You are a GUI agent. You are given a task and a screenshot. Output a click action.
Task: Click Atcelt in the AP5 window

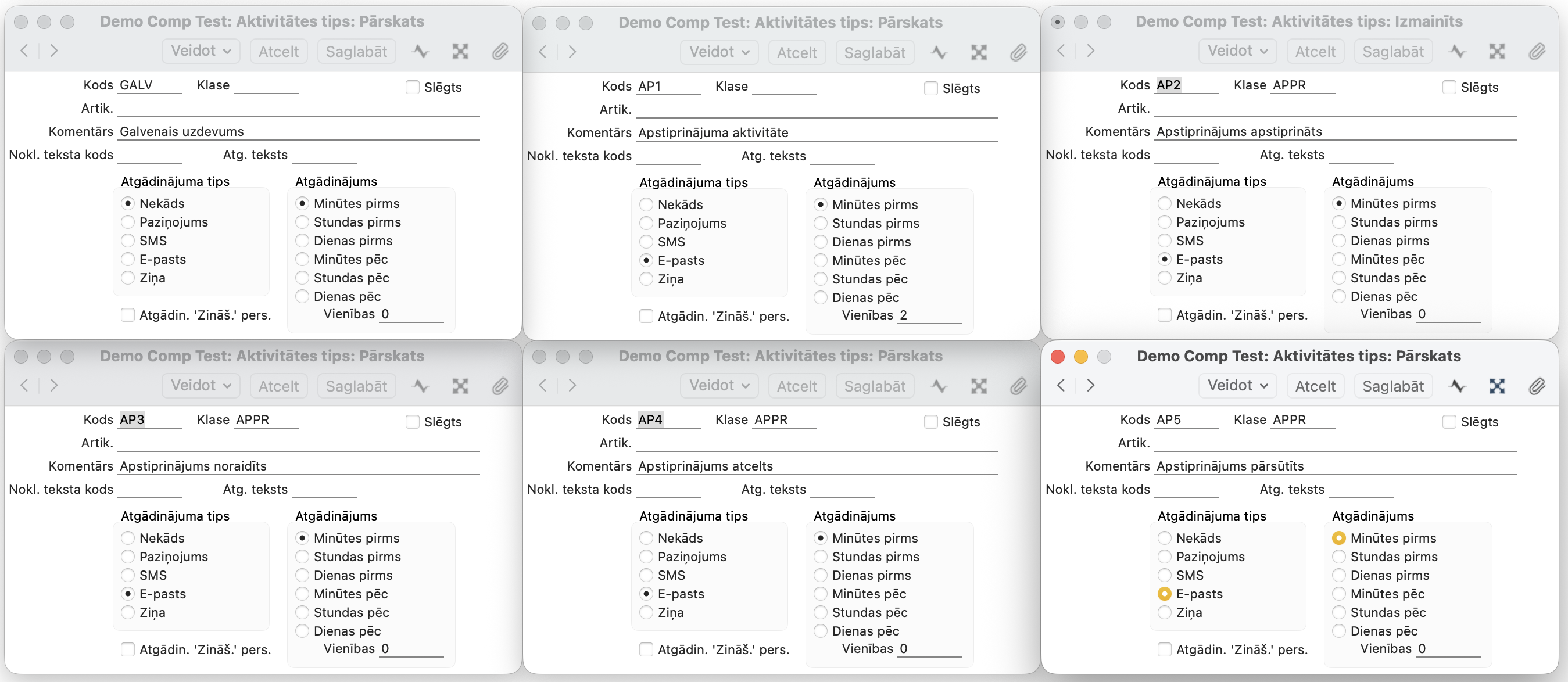pos(1315,386)
